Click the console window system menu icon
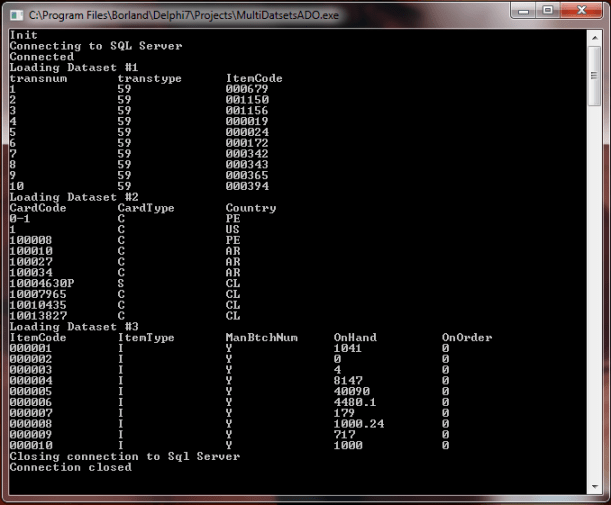Image resolution: width=611 pixels, height=505 pixels. pyautogui.click(x=16, y=15)
